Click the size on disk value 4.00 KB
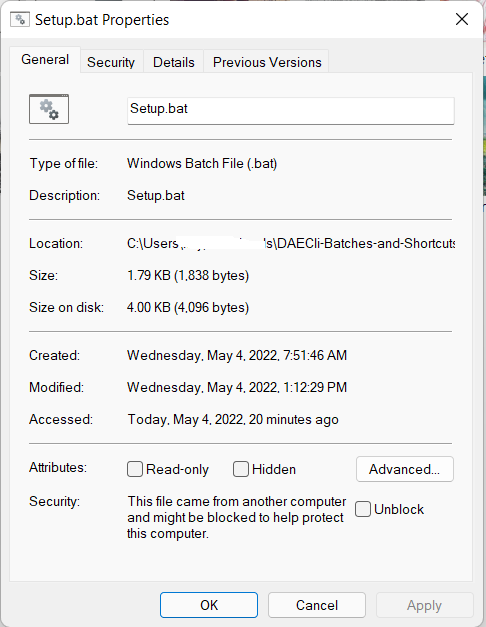This screenshot has height=627, width=486. coord(188,308)
